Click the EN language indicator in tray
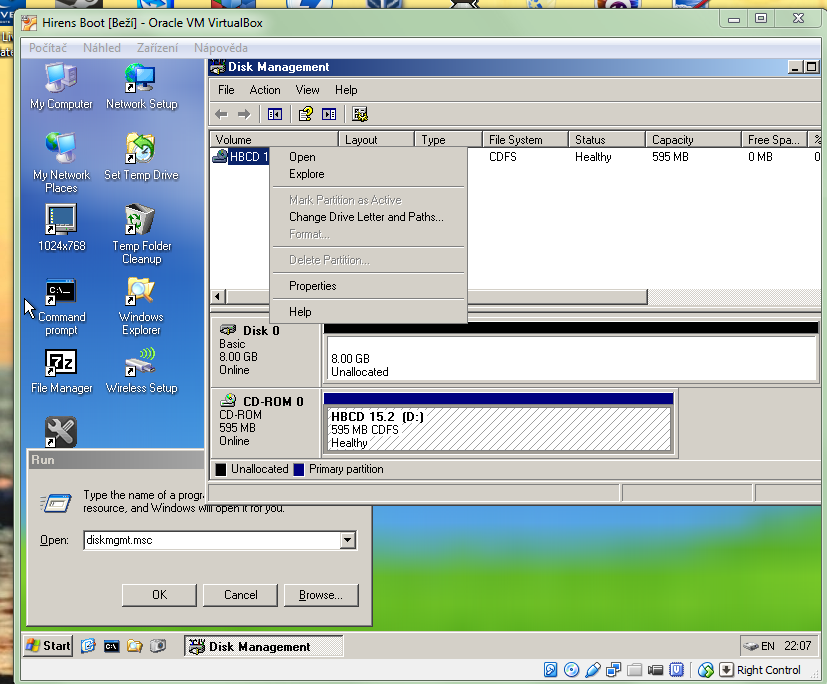The width and height of the screenshot is (827, 684). (x=768, y=646)
